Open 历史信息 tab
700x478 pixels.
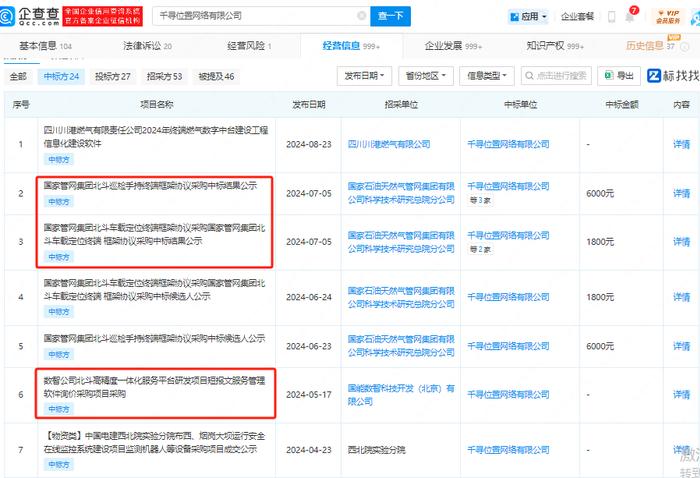[650, 46]
